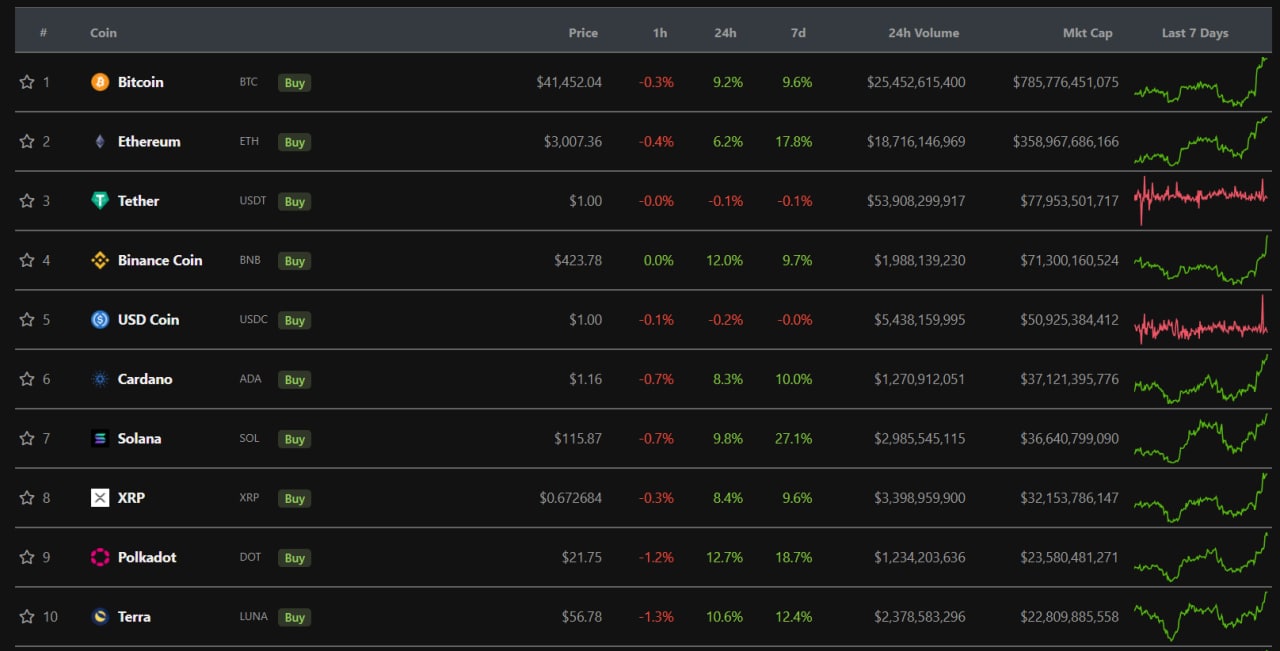
Task: Open the Tether coin name link
Action: point(138,201)
